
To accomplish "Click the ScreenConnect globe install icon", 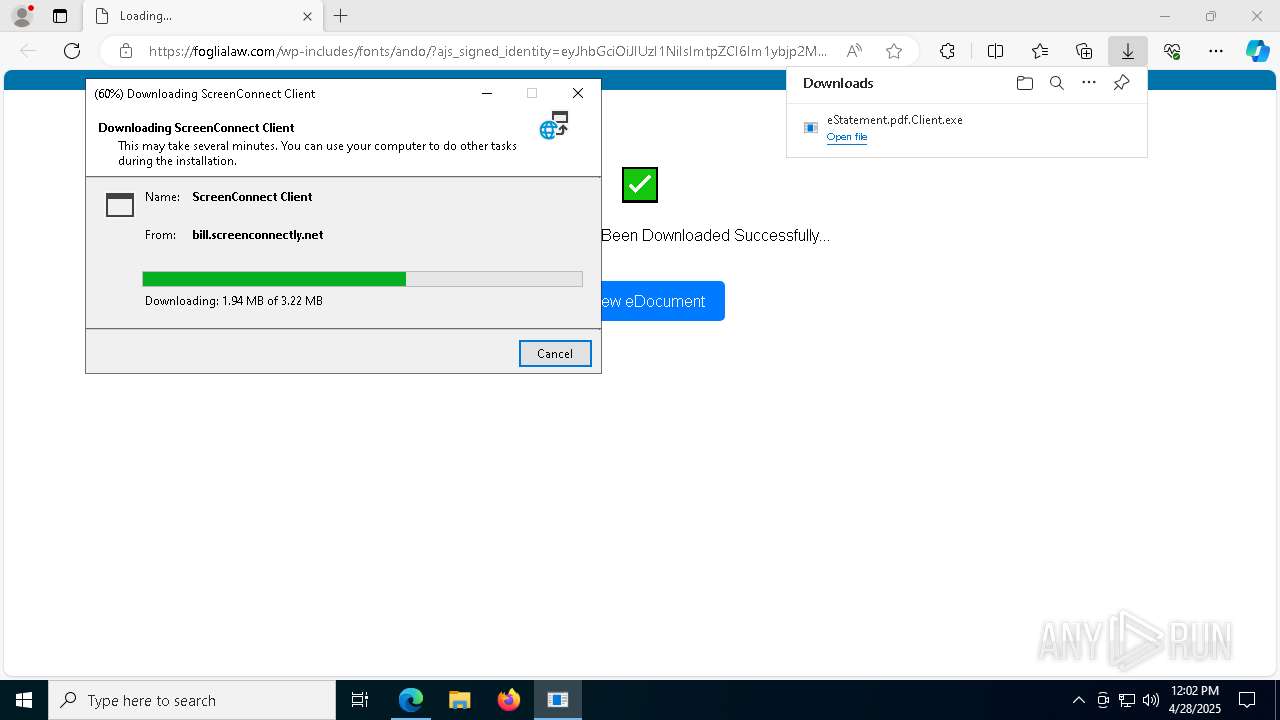I will (554, 125).
